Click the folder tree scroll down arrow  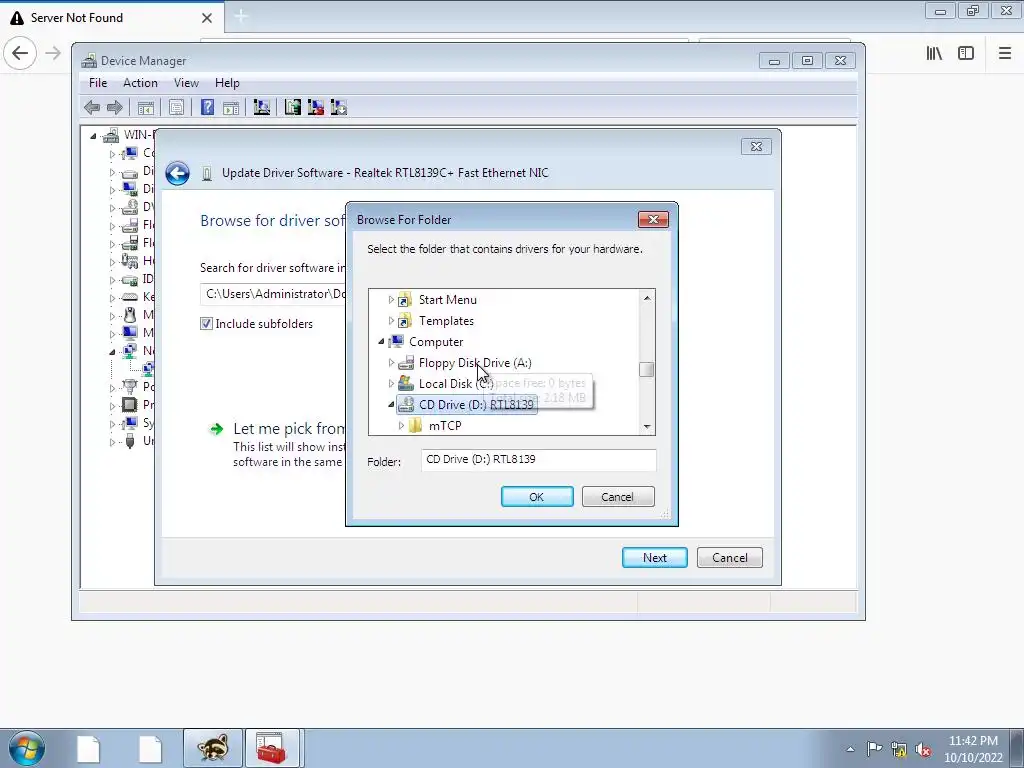coord(647,426)
